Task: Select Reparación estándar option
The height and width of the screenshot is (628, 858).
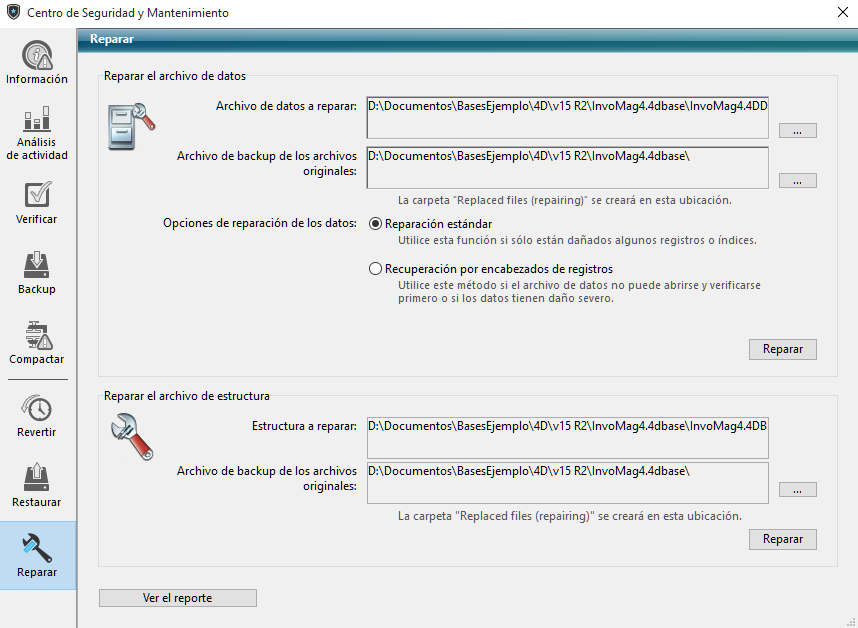Action: 376,224
